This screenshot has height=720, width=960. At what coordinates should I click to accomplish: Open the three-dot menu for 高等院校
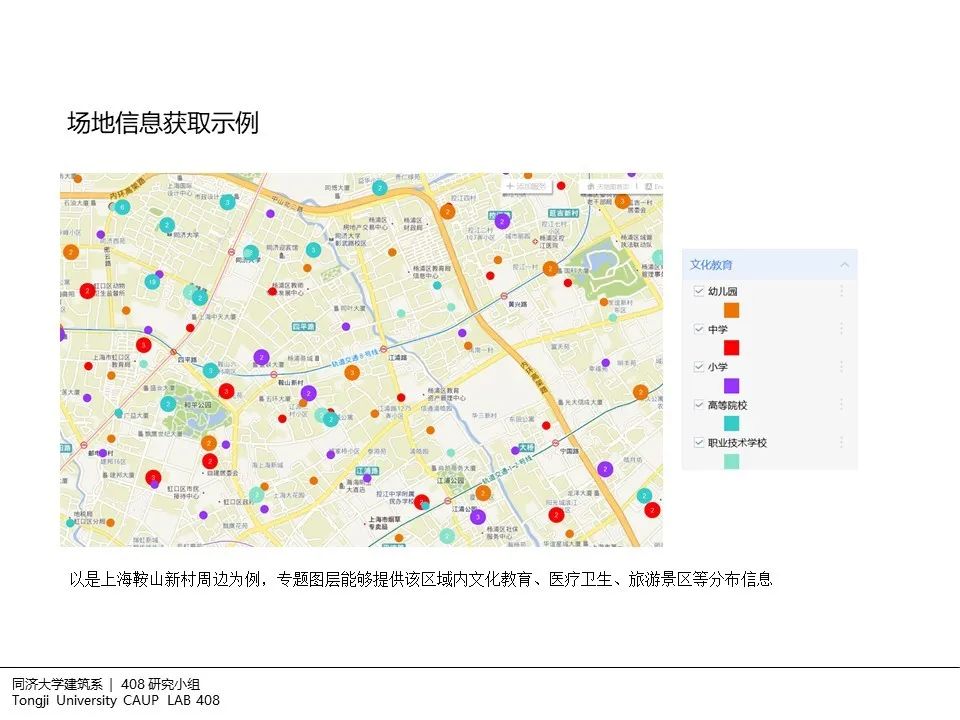click(x=841, y=405)
